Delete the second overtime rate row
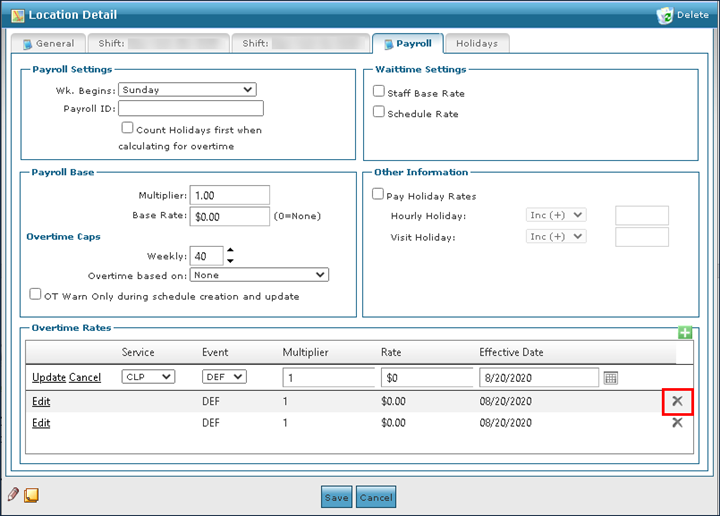720x516 pixels. pos(677,422)
